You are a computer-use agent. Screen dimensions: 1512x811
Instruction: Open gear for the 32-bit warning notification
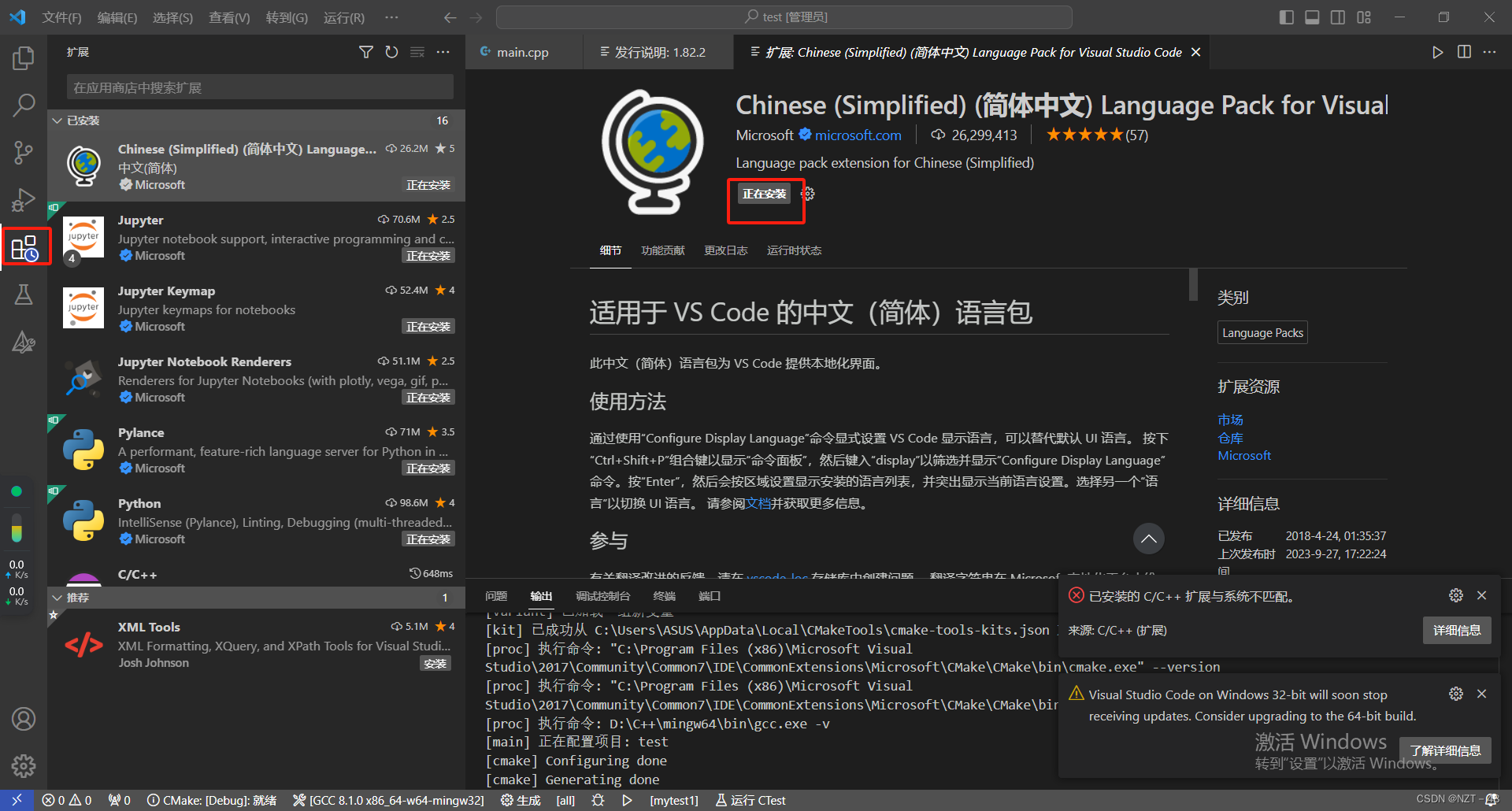pyautogui.click(x=1456, y=694)
